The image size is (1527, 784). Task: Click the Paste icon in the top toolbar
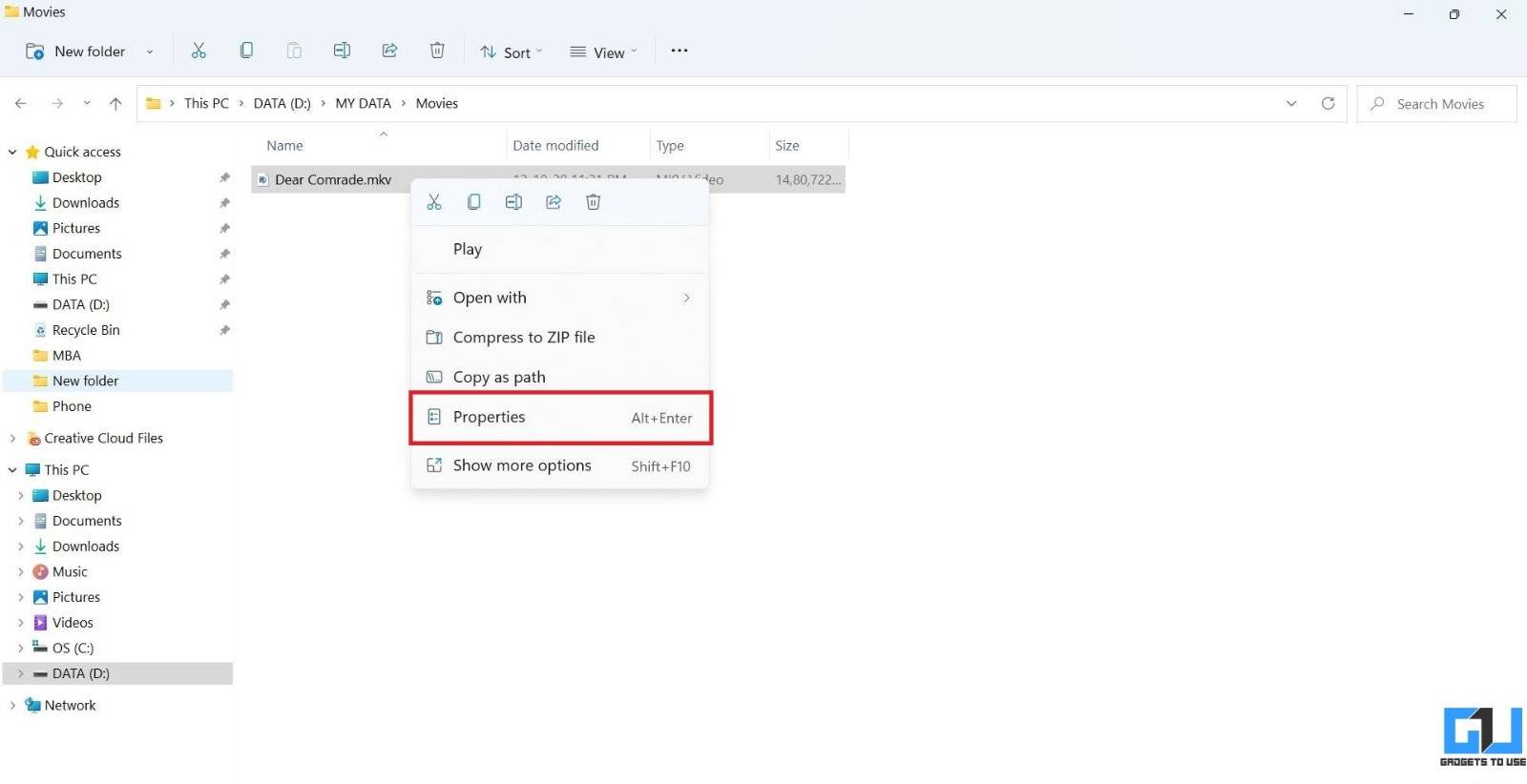[294, 51]
